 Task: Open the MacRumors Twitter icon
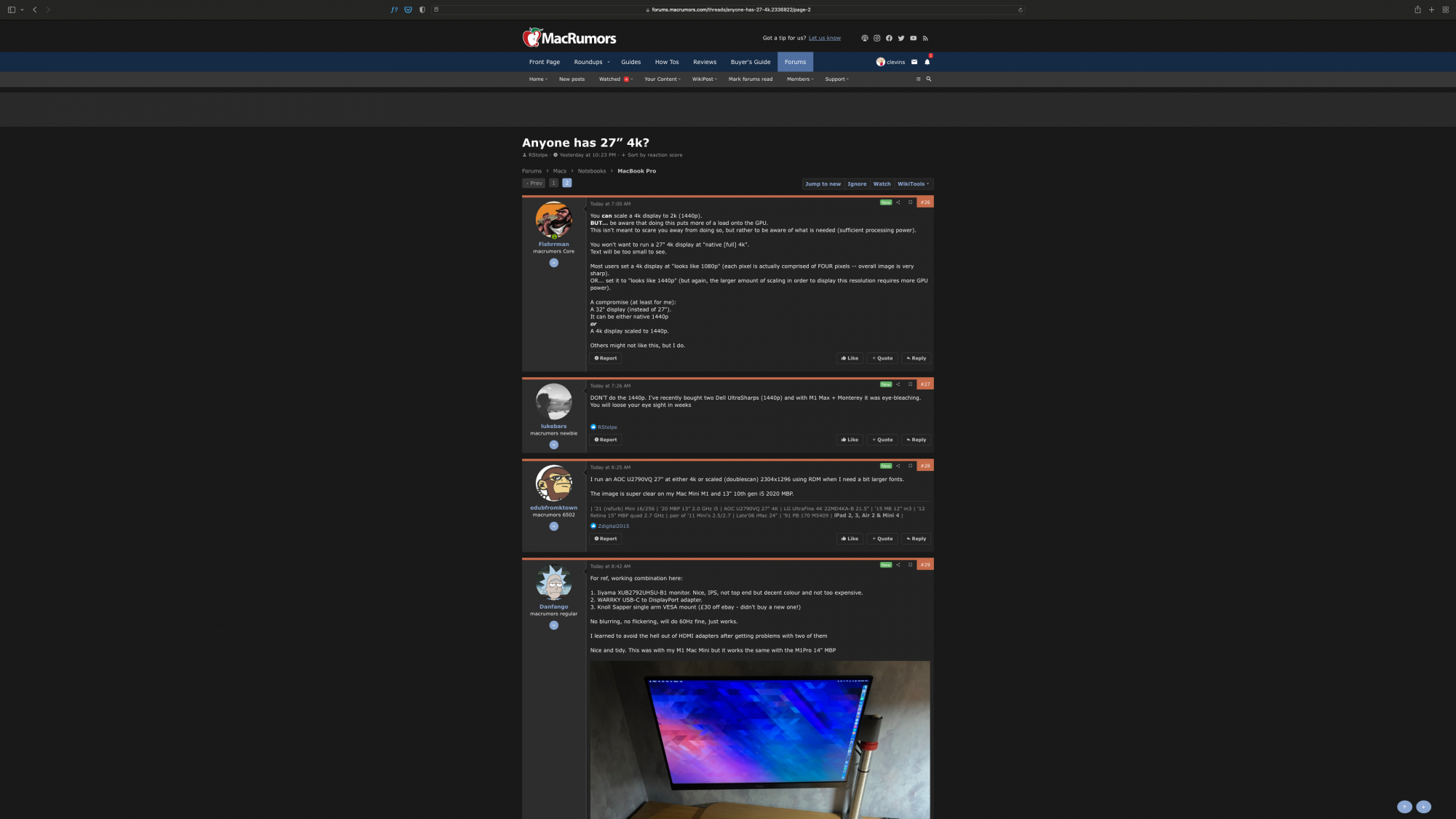click(901, 38)
